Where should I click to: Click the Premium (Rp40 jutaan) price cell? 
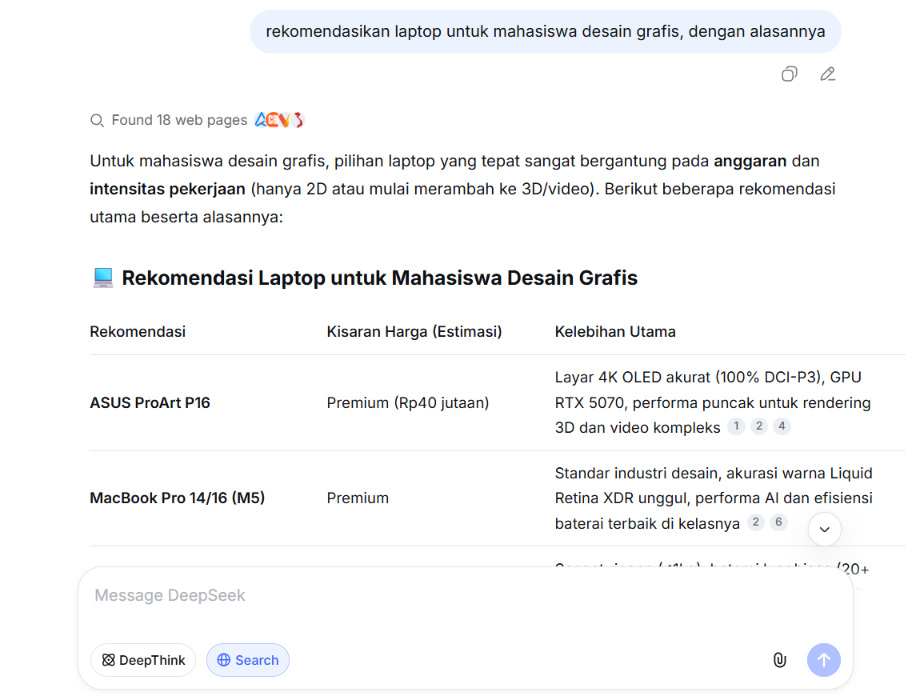[x=407, y=403]
